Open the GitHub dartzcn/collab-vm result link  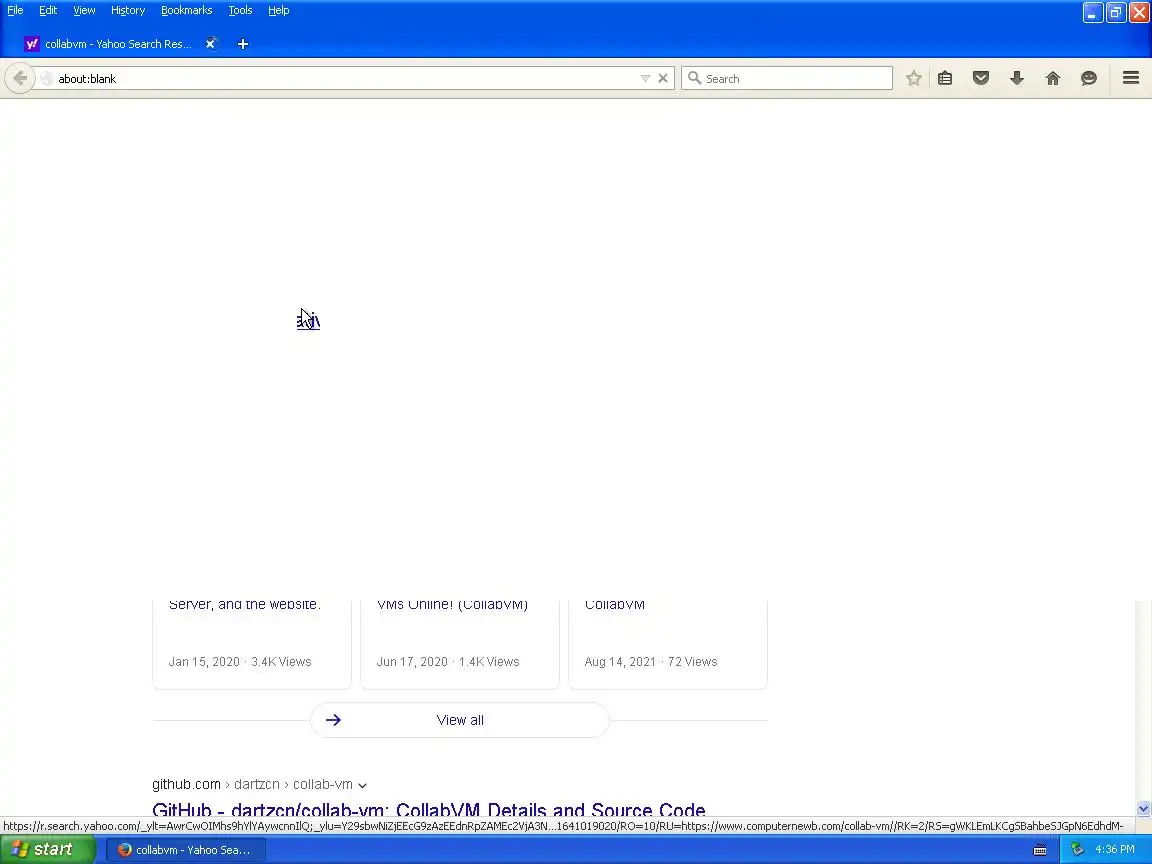click(x=428, y=810)
